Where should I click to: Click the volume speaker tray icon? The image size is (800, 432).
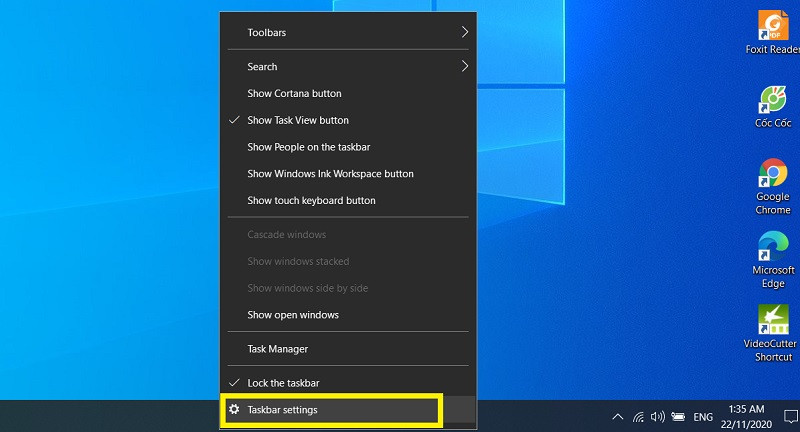pyautogui.click(x=657, y=417)
